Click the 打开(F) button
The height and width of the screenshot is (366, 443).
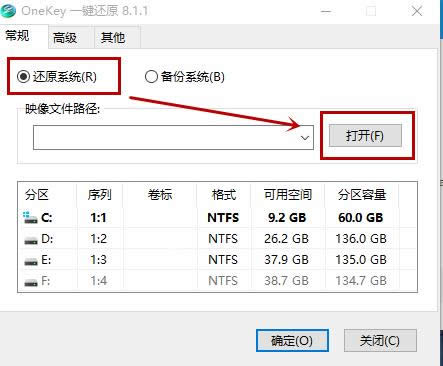click(365, 136)
